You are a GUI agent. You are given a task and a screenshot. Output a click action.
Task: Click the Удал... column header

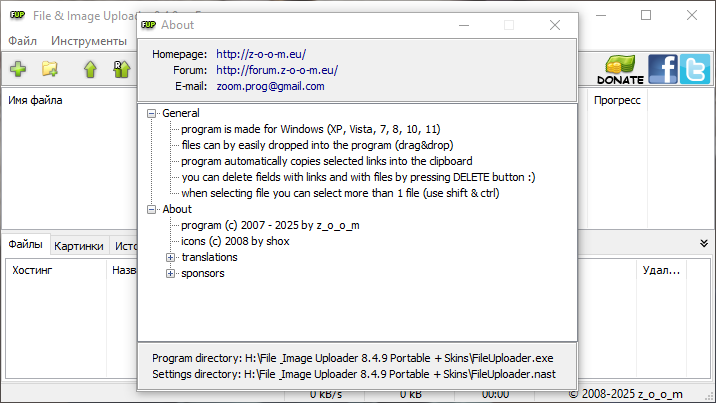[x=661, y=270]
